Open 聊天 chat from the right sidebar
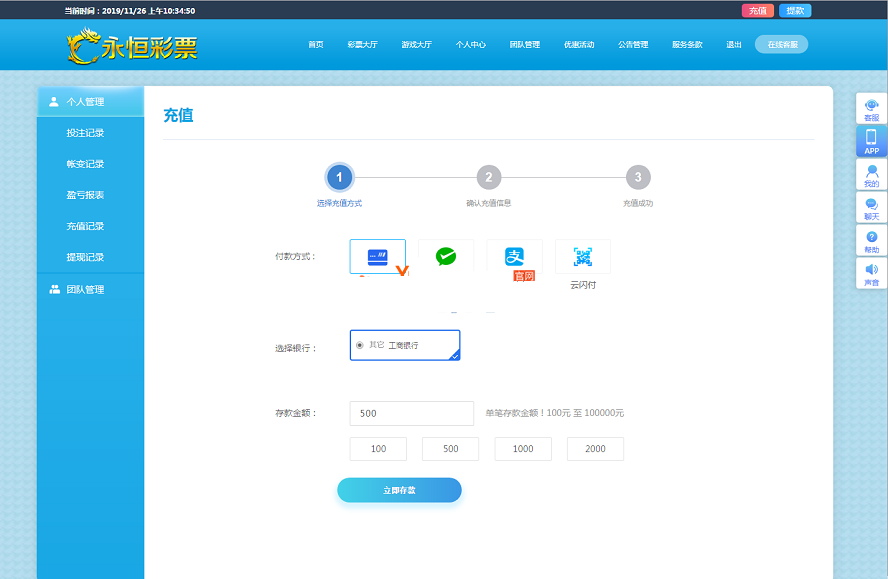This screenshot has height=579, width=888. pyautogui.click(x=871, y=208)
